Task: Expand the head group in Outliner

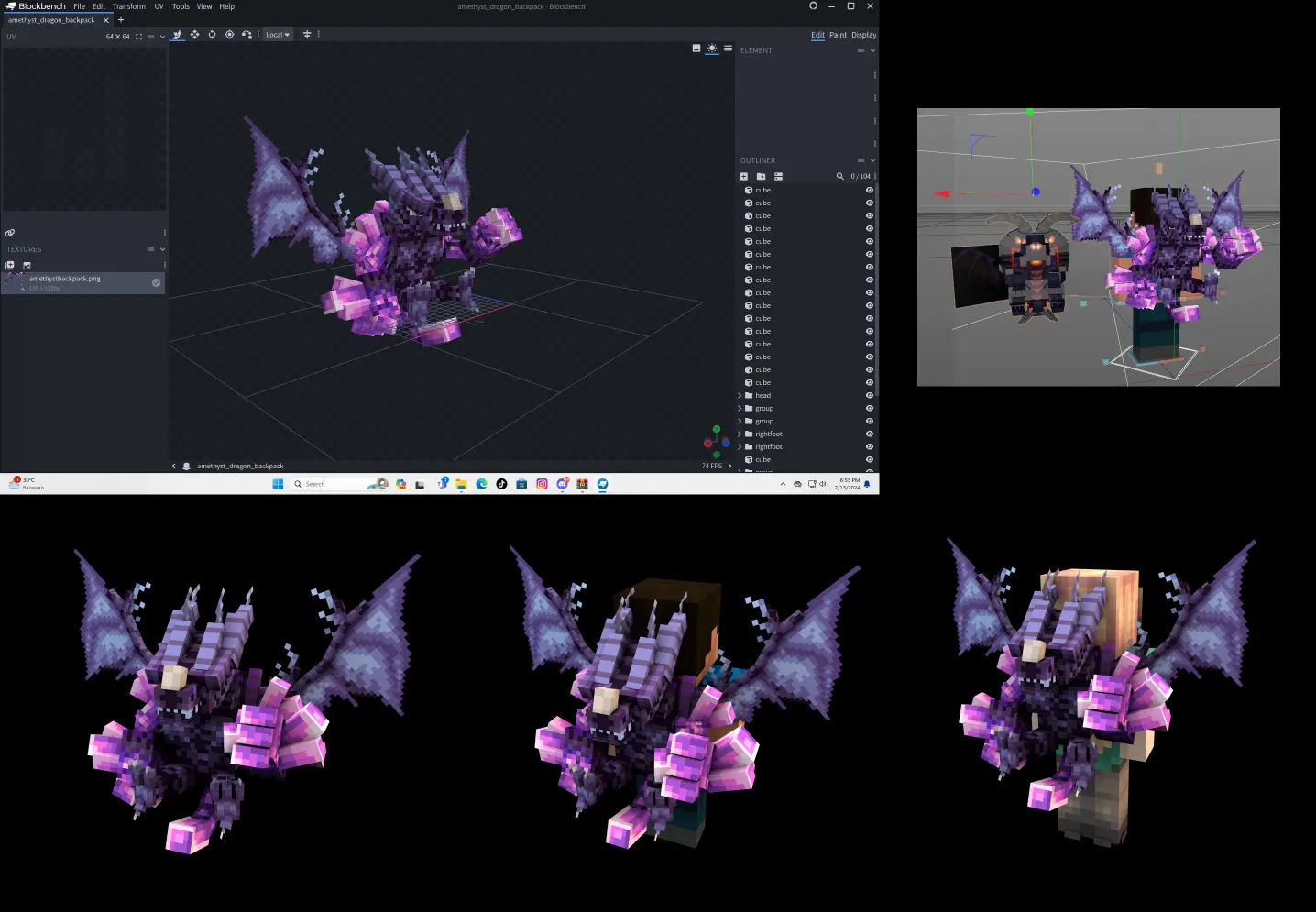Action: [x=740, y=396]
